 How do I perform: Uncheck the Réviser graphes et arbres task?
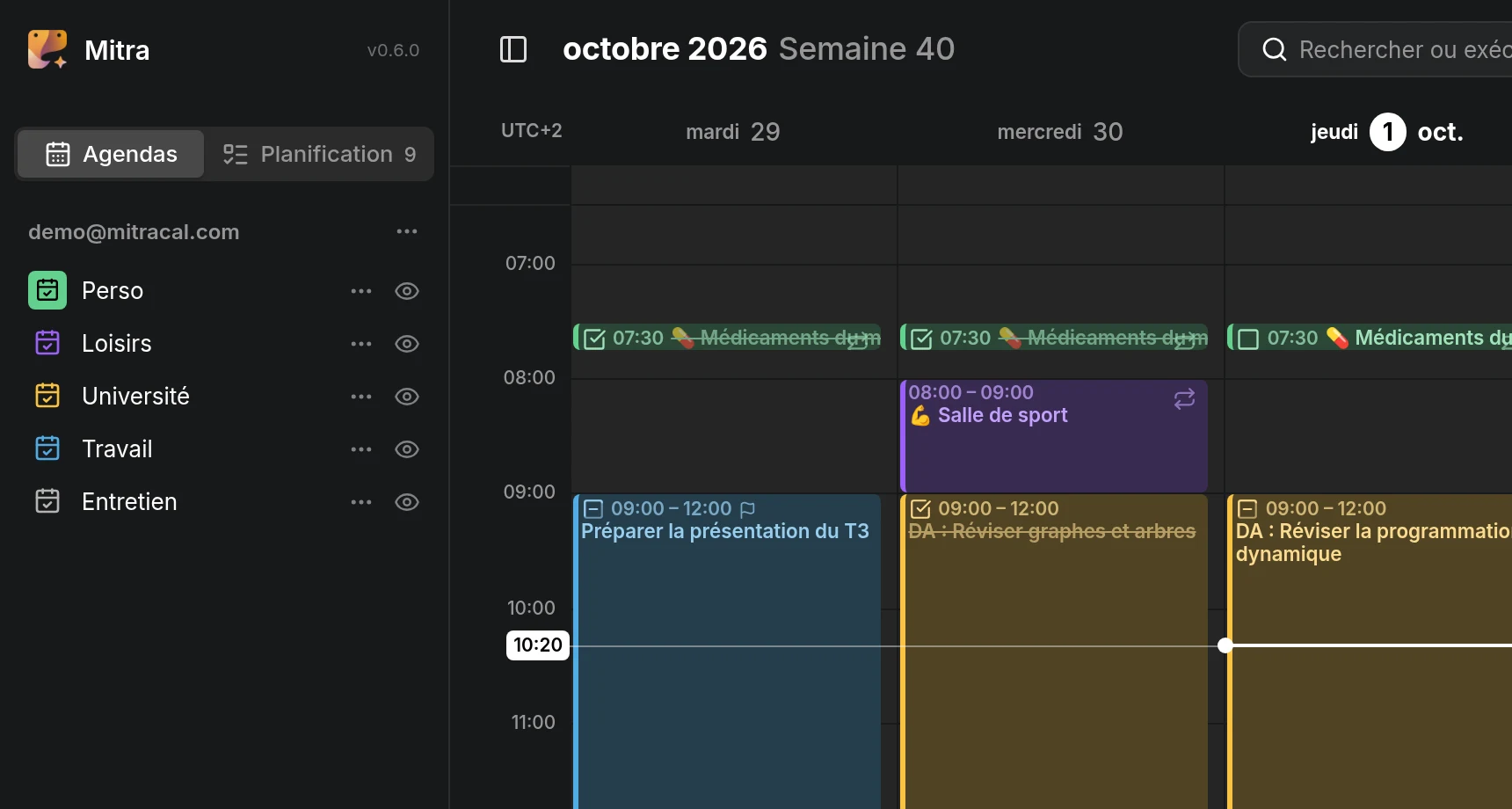(920, 509)
